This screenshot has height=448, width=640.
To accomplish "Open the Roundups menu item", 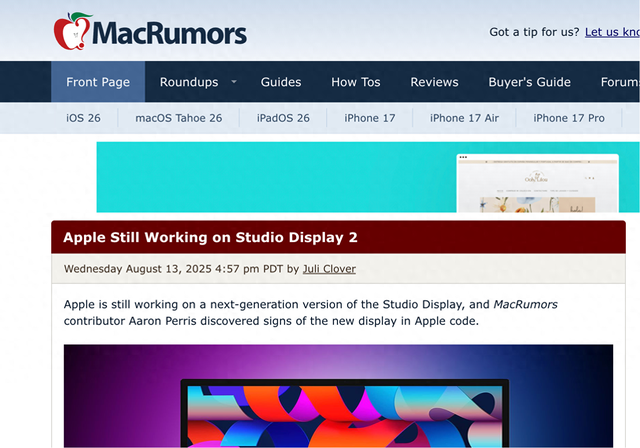I will [x=189, y=82].
